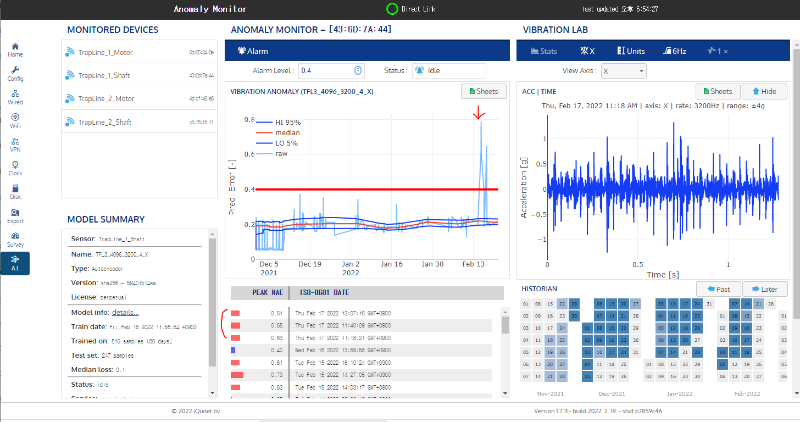This screenshot has width=800, height=422.
Task: Toggle the raw legend entry
Action: 272,154
